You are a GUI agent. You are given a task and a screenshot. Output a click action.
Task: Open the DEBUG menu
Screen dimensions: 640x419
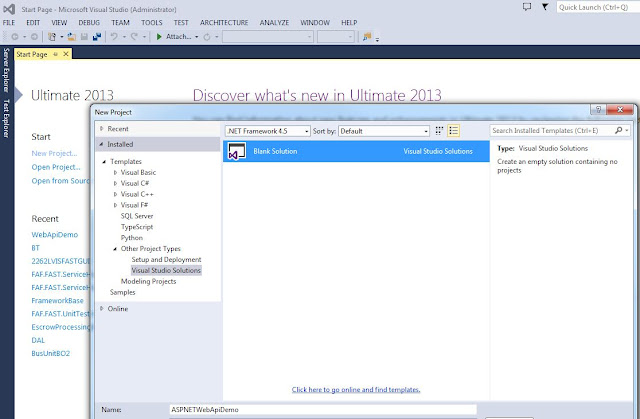pyautogui.click(x=89, y=23)
